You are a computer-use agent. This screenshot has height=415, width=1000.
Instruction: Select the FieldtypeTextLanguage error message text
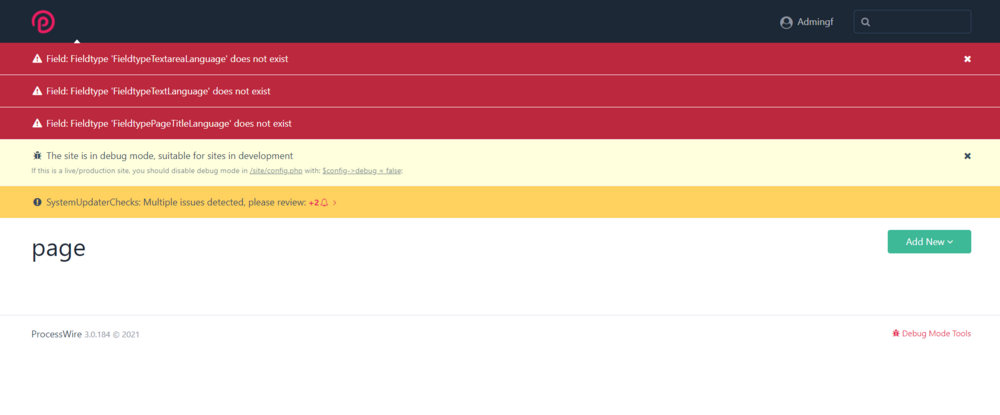pyautogui.click(x=158, y=91)
